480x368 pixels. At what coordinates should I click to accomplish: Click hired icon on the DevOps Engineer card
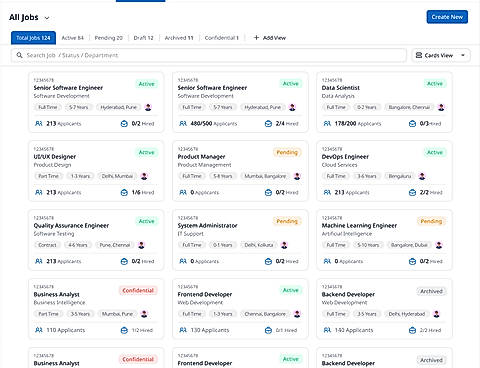[x=412, y=192]
